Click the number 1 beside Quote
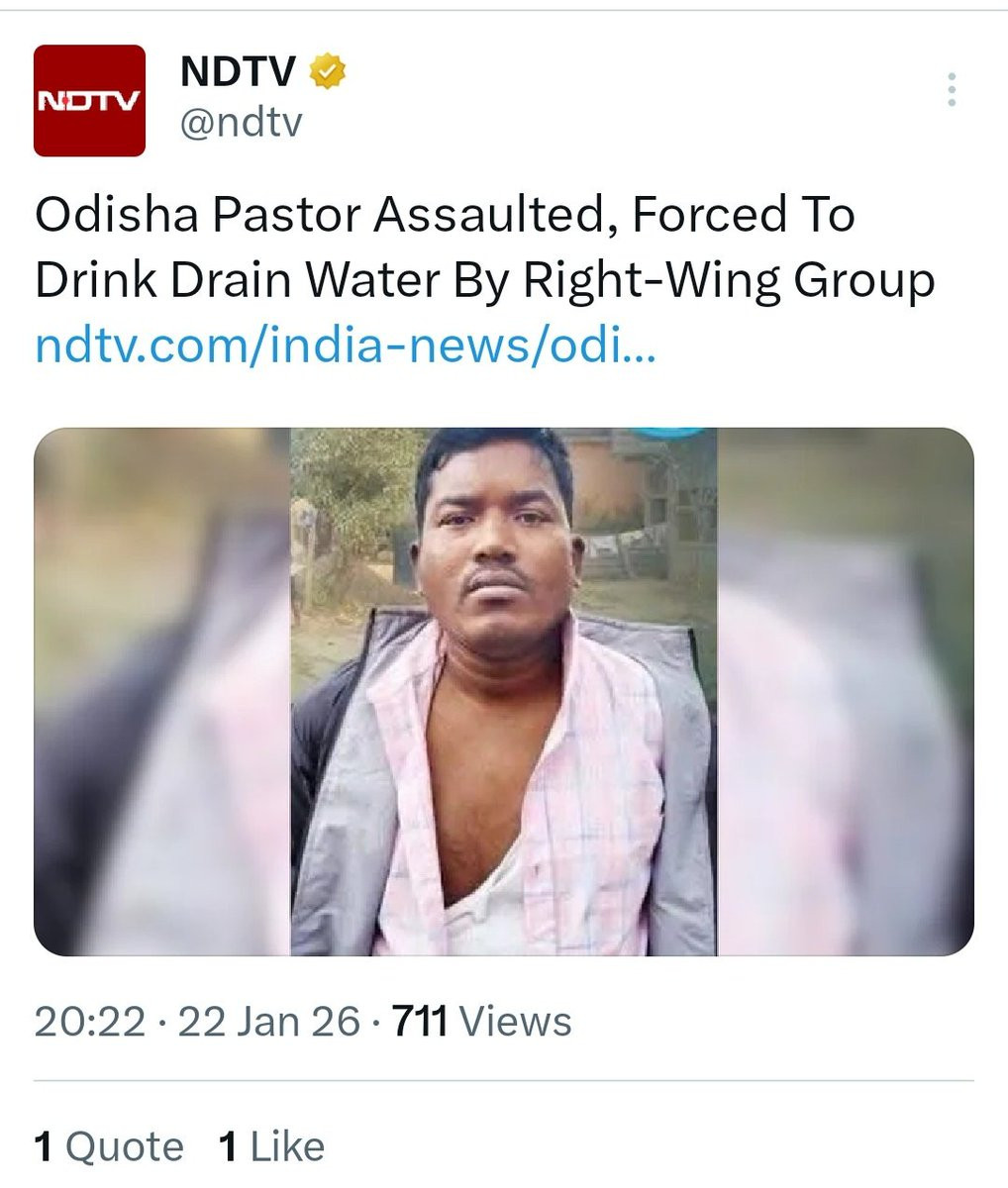 (x=43, y=1147)
